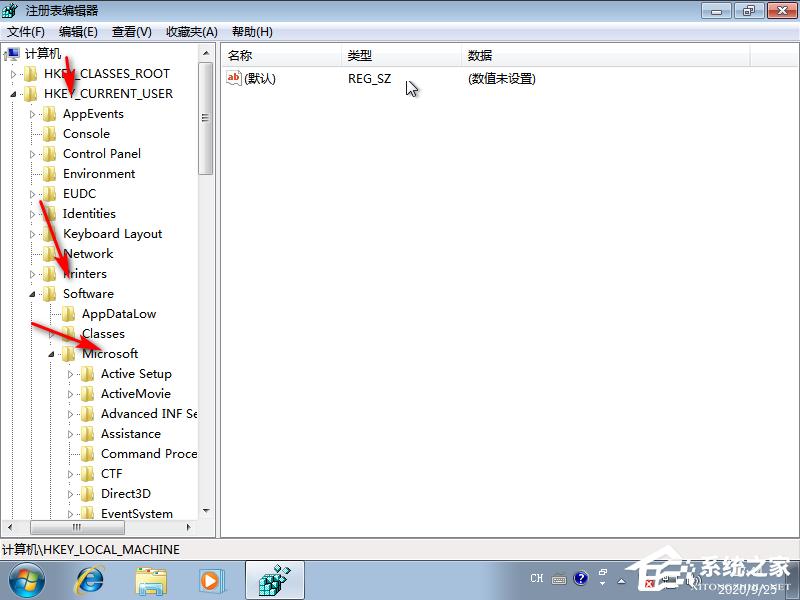800x600 pixels.
Task: Open the 收藏夹(A) menu
Action: tap(192, 32)
